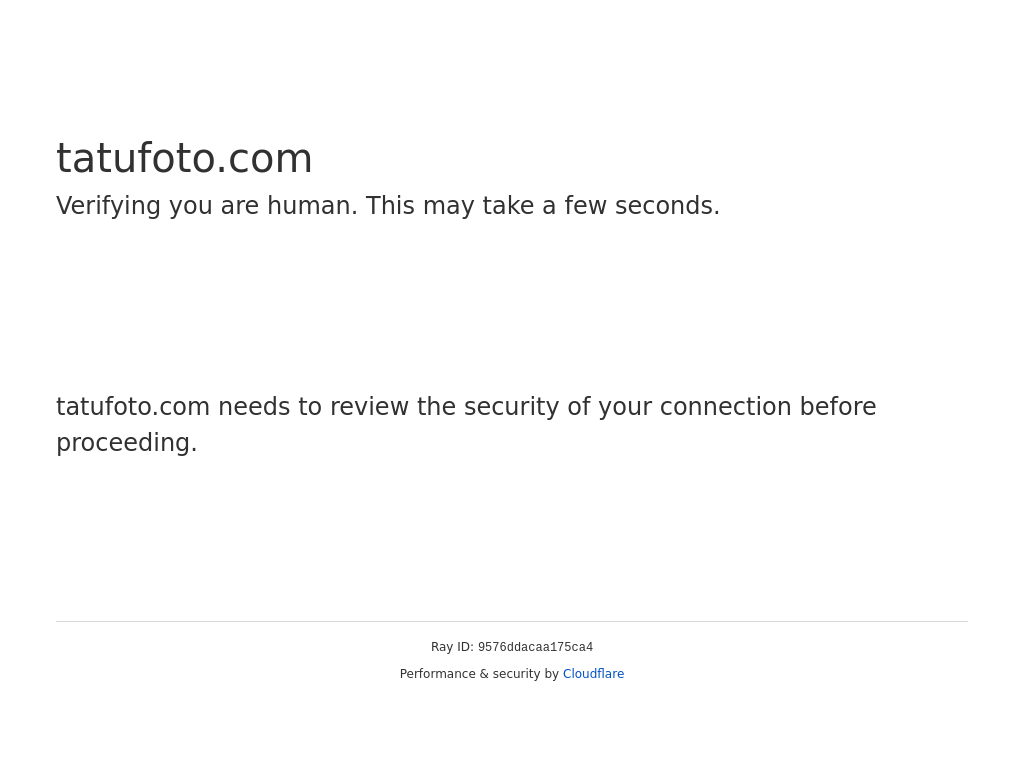Image resolution: width=1024 pixels, height=768 pixels.
Task: Click the tatufoto.com main heading
Action: coord(184,159)
